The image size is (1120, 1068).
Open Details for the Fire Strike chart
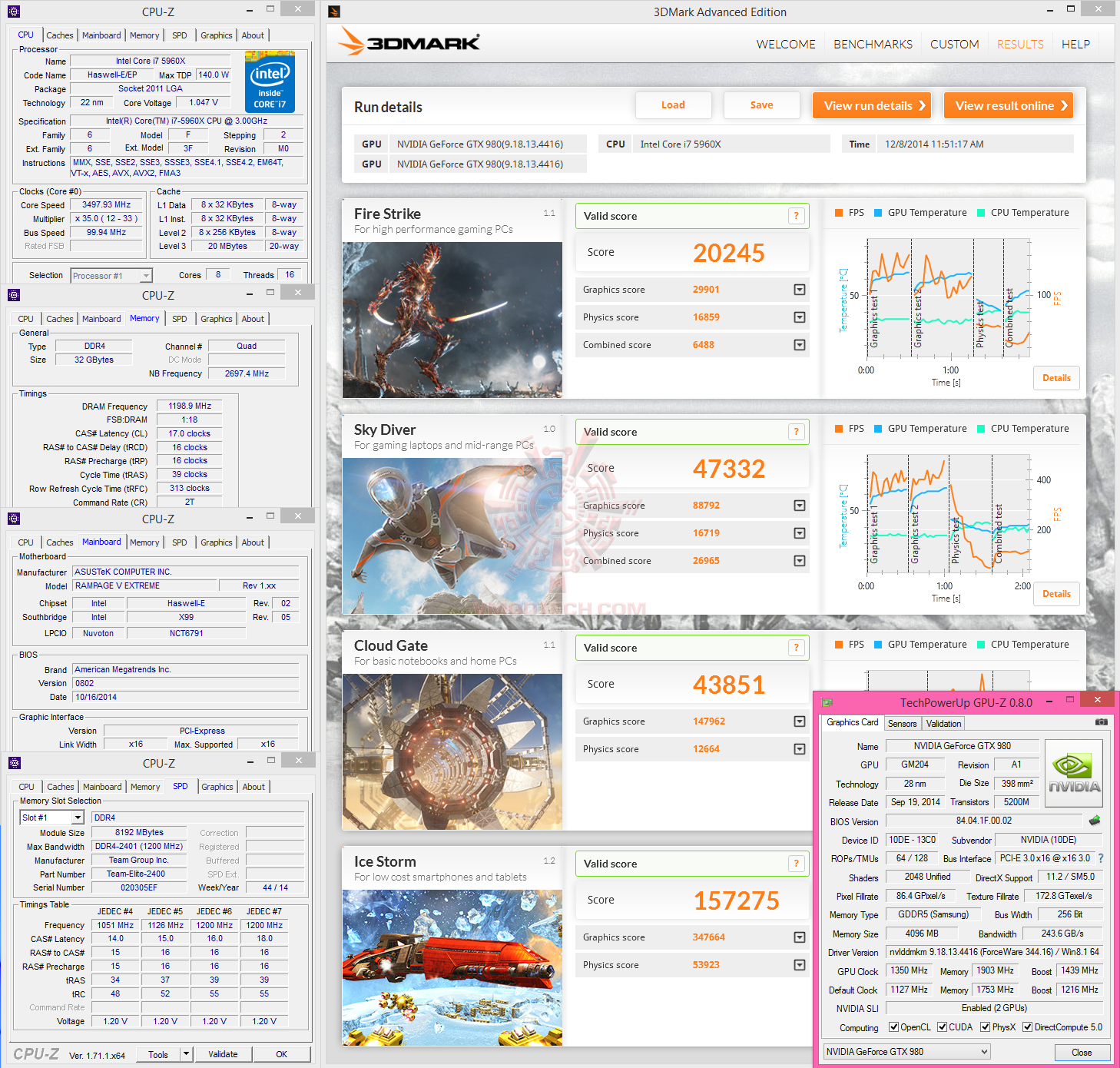1056,378
